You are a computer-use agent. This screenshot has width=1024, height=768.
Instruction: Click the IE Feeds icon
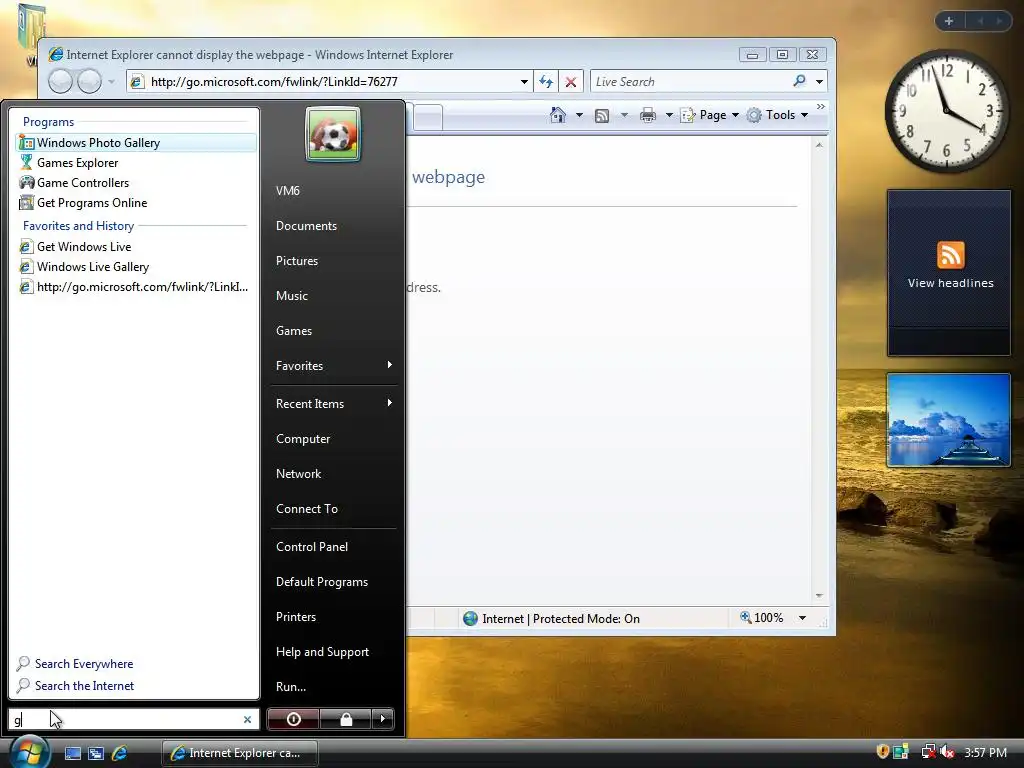tap(602, 116)
